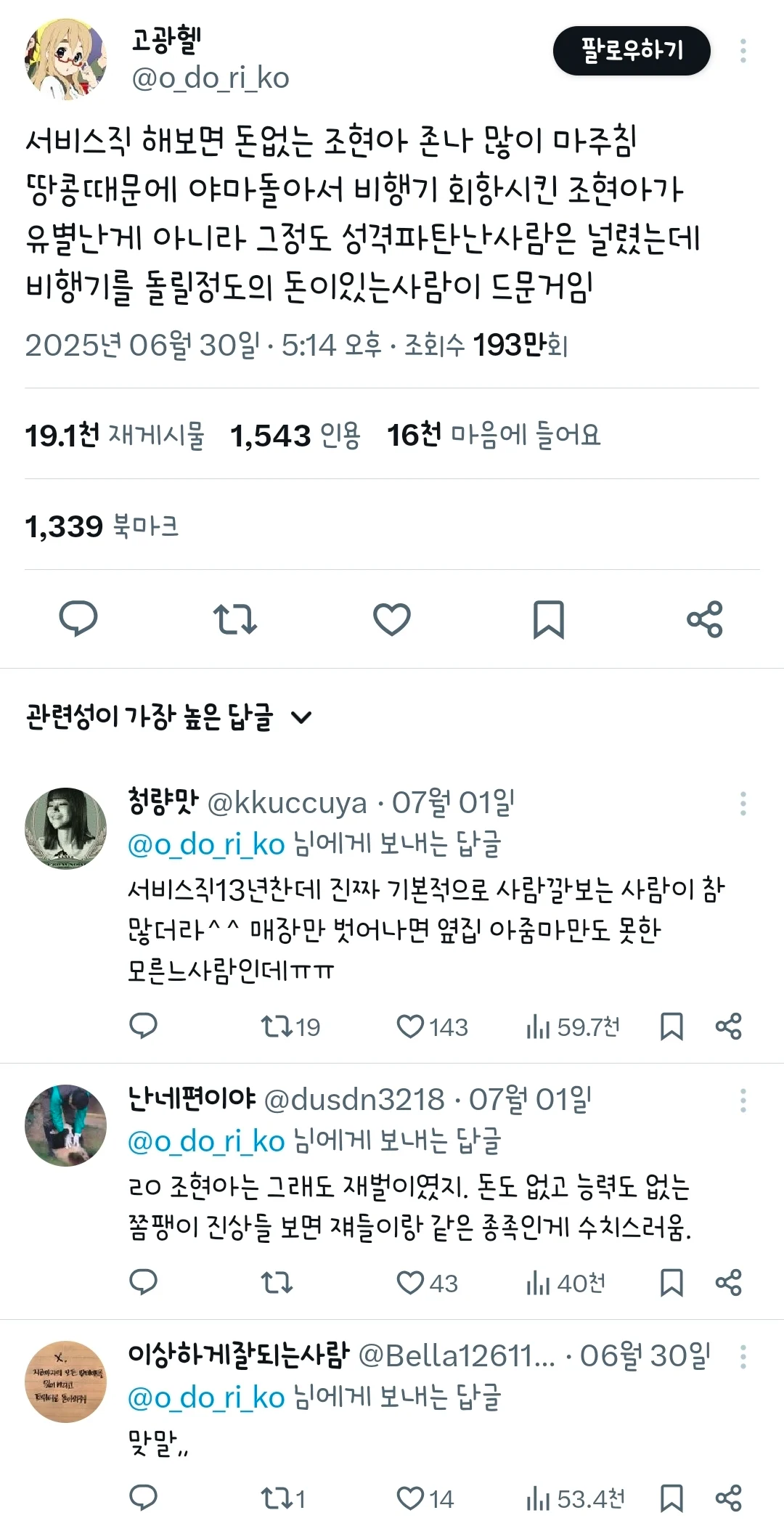Image resolution: width=784 pixels, height=1534 pixels.
Task: Reply to 이상하게잘되는사람's comment
Action: (143, 1498)
